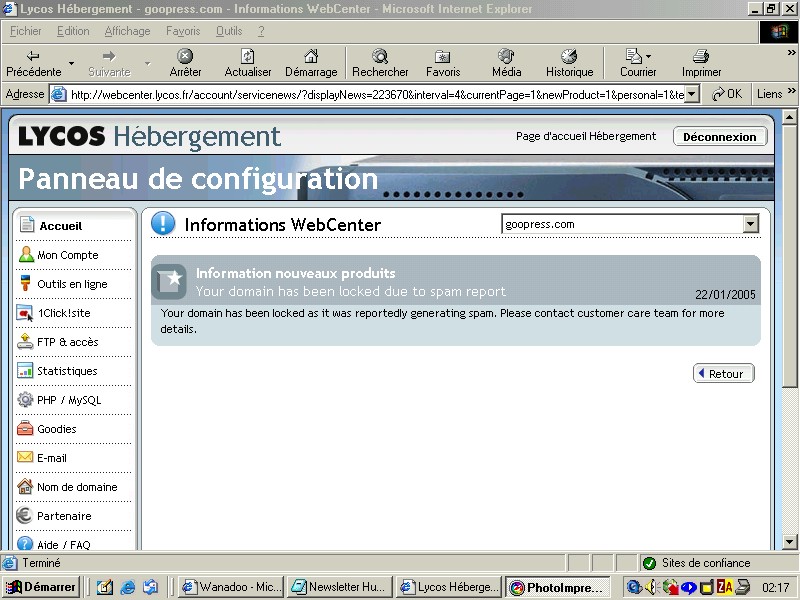The height and width of the screenshot is (600, 800).
Task: Open the Précédente history dropdown arrow
Action: (71, 63)
